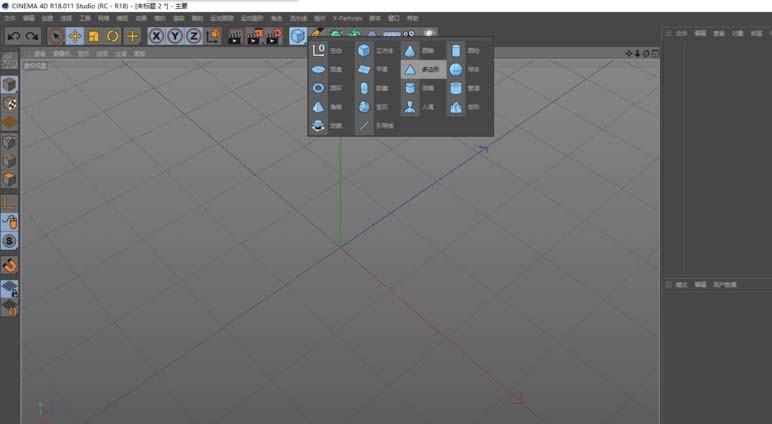The height and width of the screenshot is (424, 772).
Task: Expand the coordinate system toggle icon
Action: (213, 36)
